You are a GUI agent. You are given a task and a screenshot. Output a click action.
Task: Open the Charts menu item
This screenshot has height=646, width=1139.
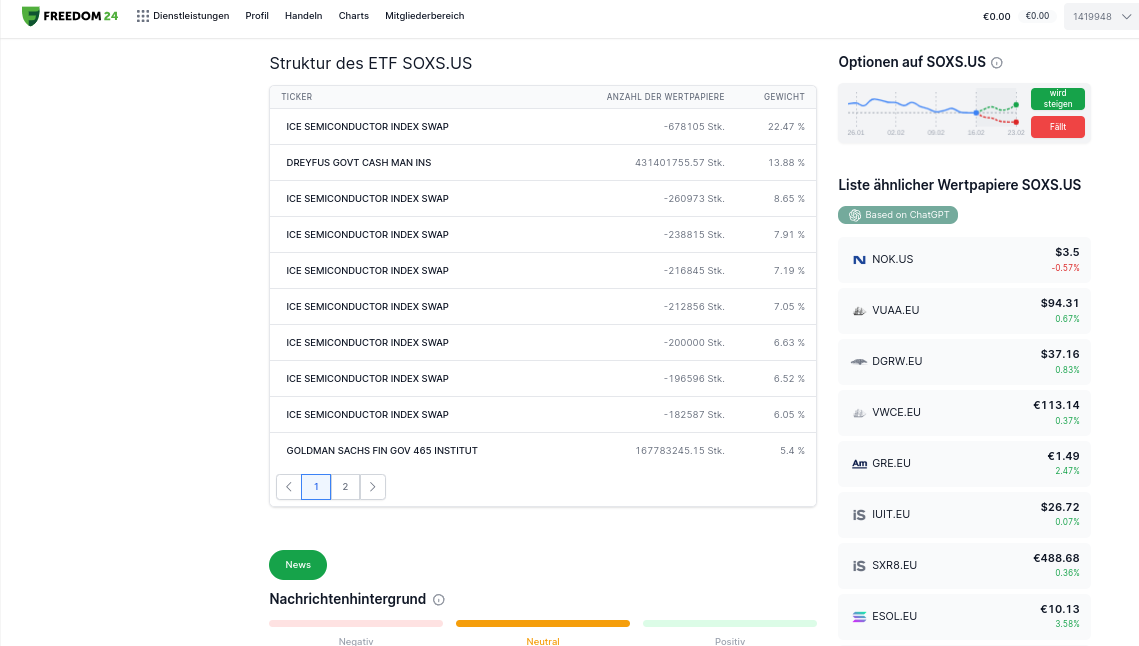coord(354,16)
